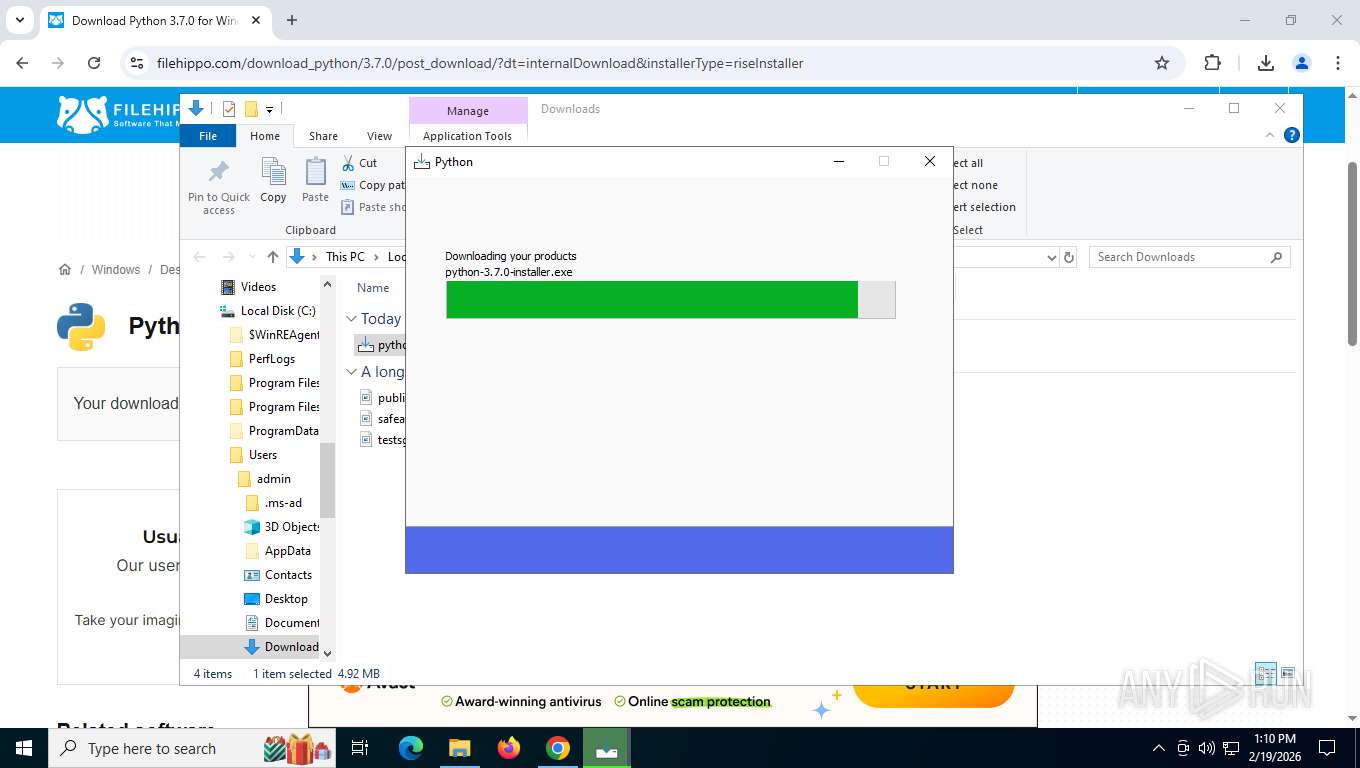Select Desktop in navigation tree
This screenshot has height=768, width=1360.
286,599
